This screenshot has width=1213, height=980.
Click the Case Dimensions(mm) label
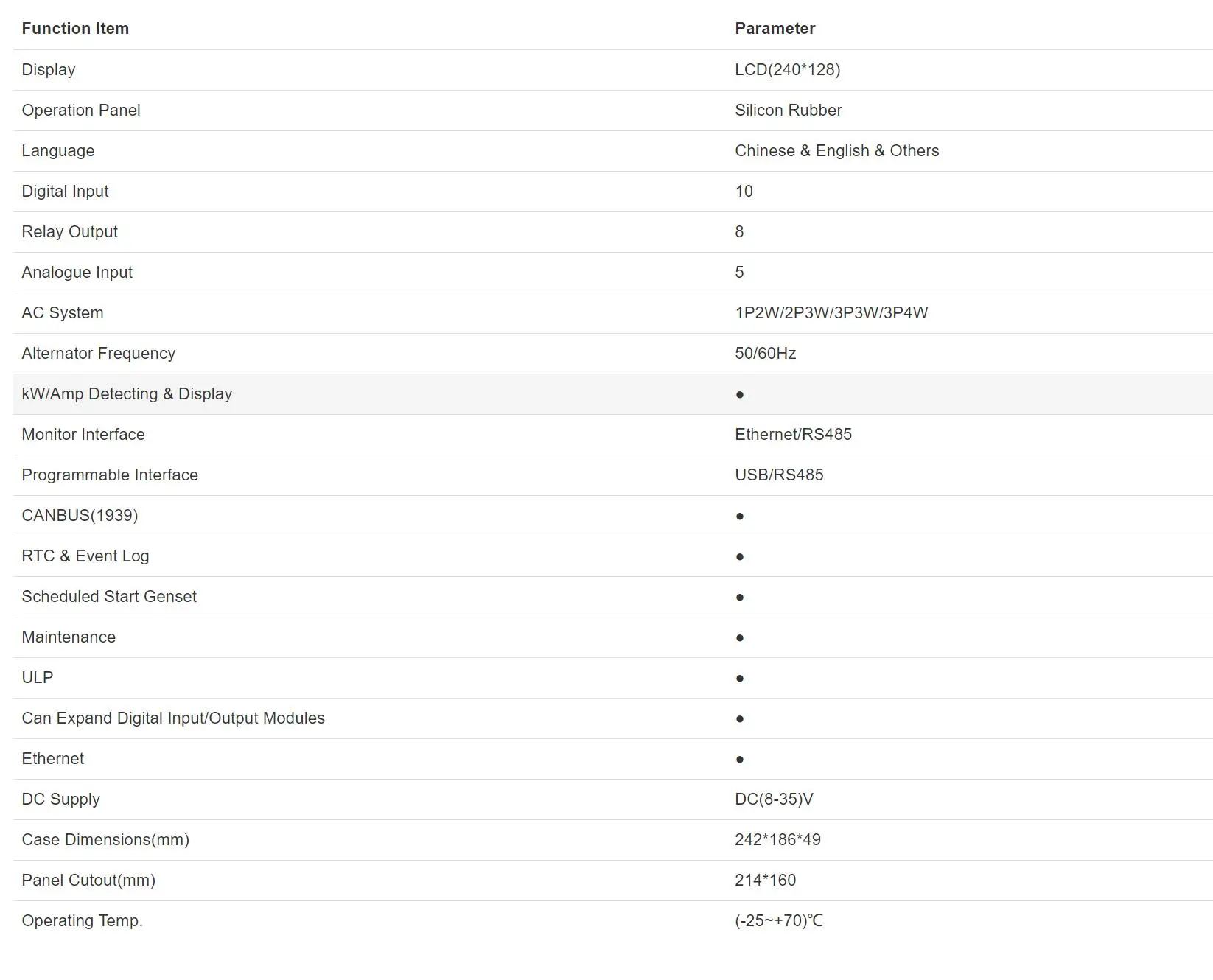point(105,840)
